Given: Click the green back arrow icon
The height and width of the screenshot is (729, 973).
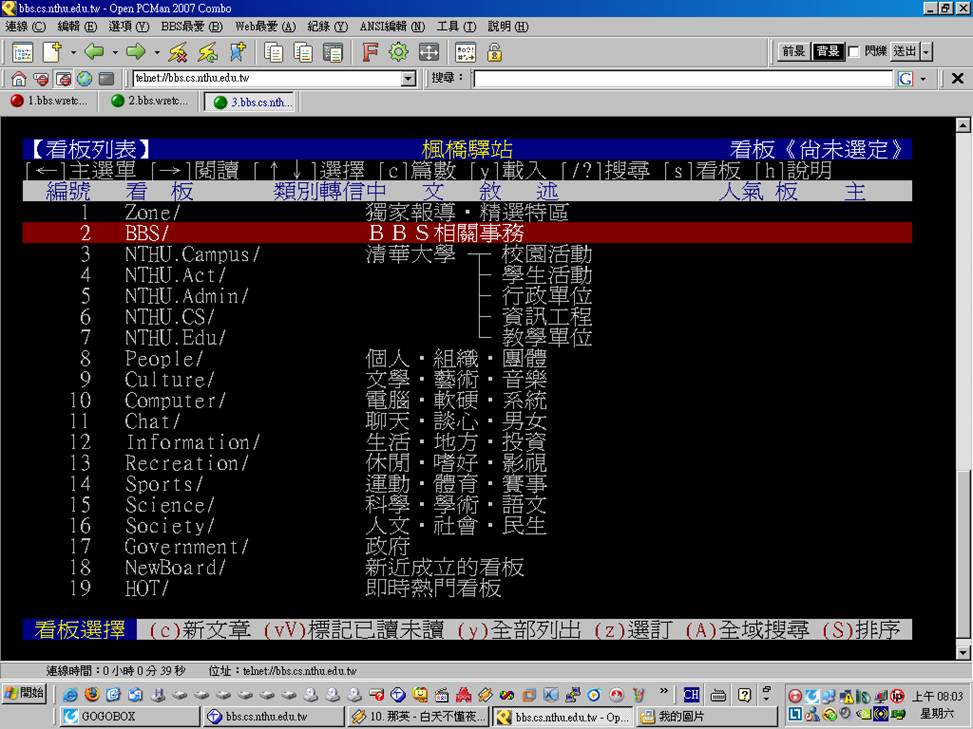Looking at the screenshot, I should pyautogui.click(x=94, y=52).
